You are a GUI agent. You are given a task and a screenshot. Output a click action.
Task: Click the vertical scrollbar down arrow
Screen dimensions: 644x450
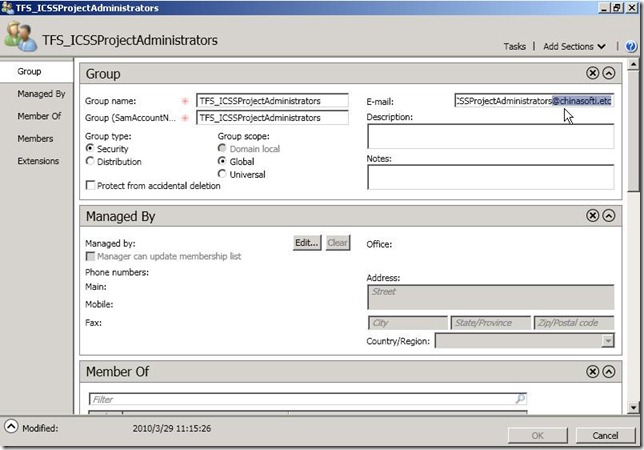click(x=633, y=408)
